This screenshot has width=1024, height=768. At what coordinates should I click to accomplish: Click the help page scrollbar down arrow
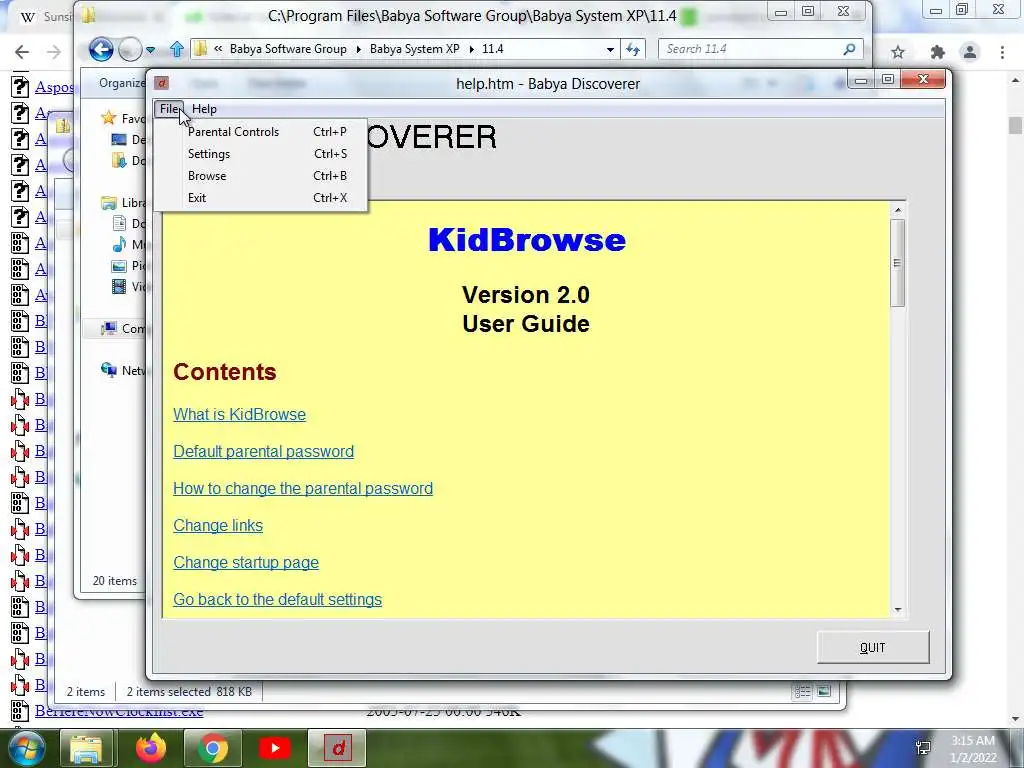[x=898, y=609]
